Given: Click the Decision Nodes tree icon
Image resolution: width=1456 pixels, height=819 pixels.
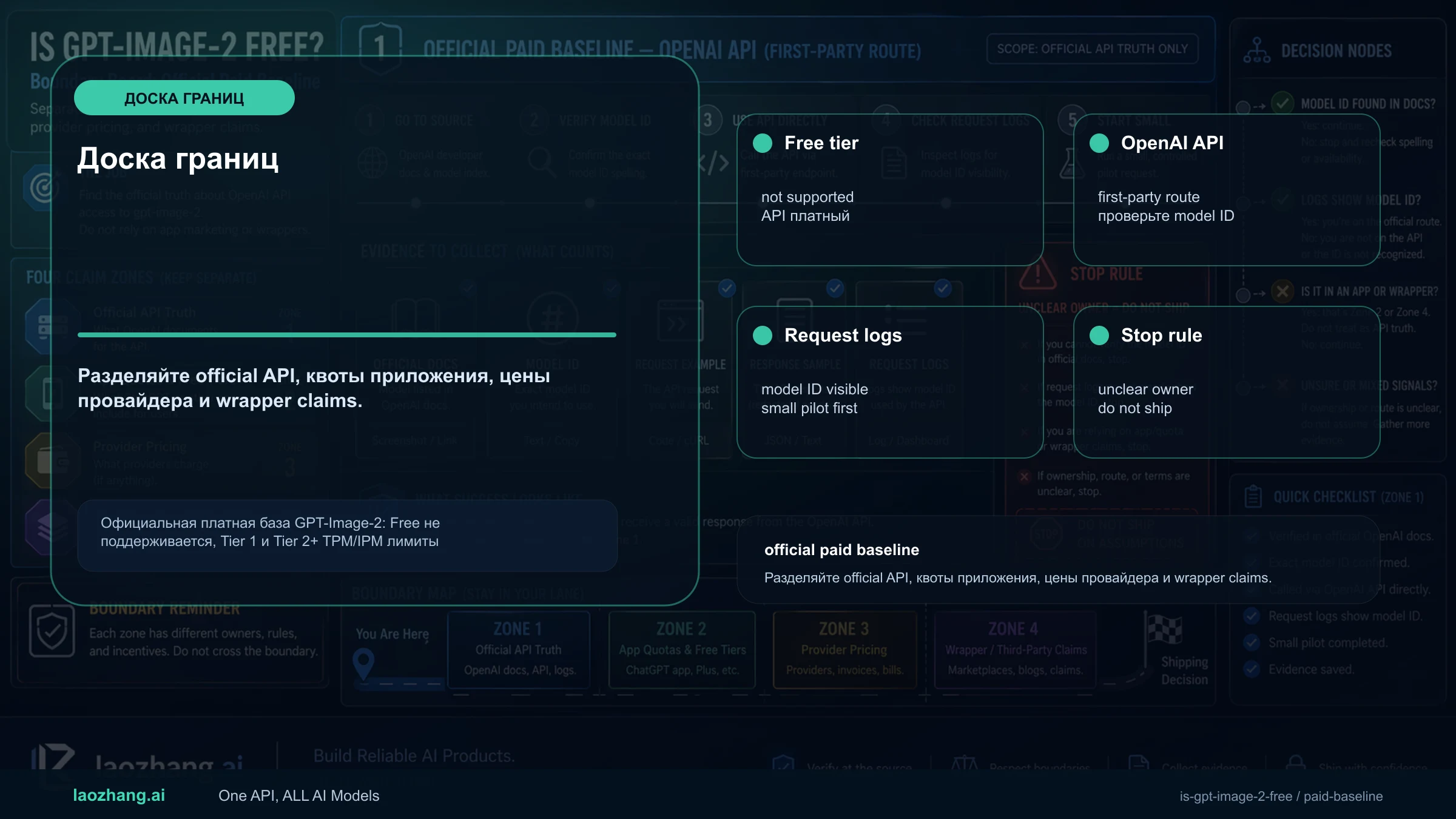Looking at the screenshot, I should pyautogui.click(x=1256, y=50).
